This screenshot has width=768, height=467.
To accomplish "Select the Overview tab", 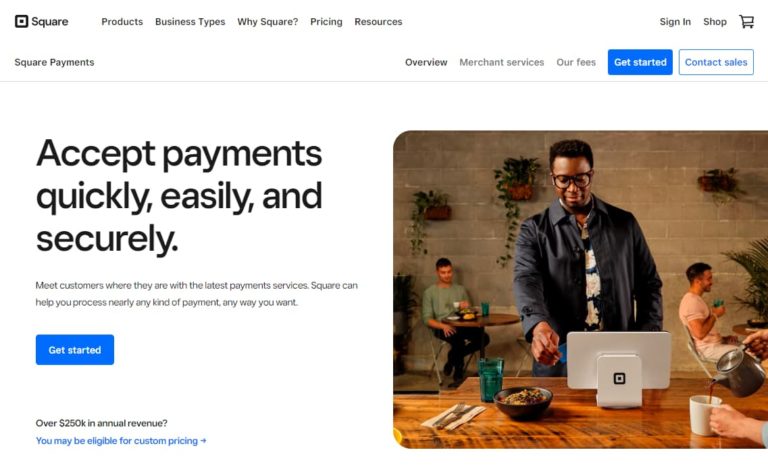I will click(426, 62).
